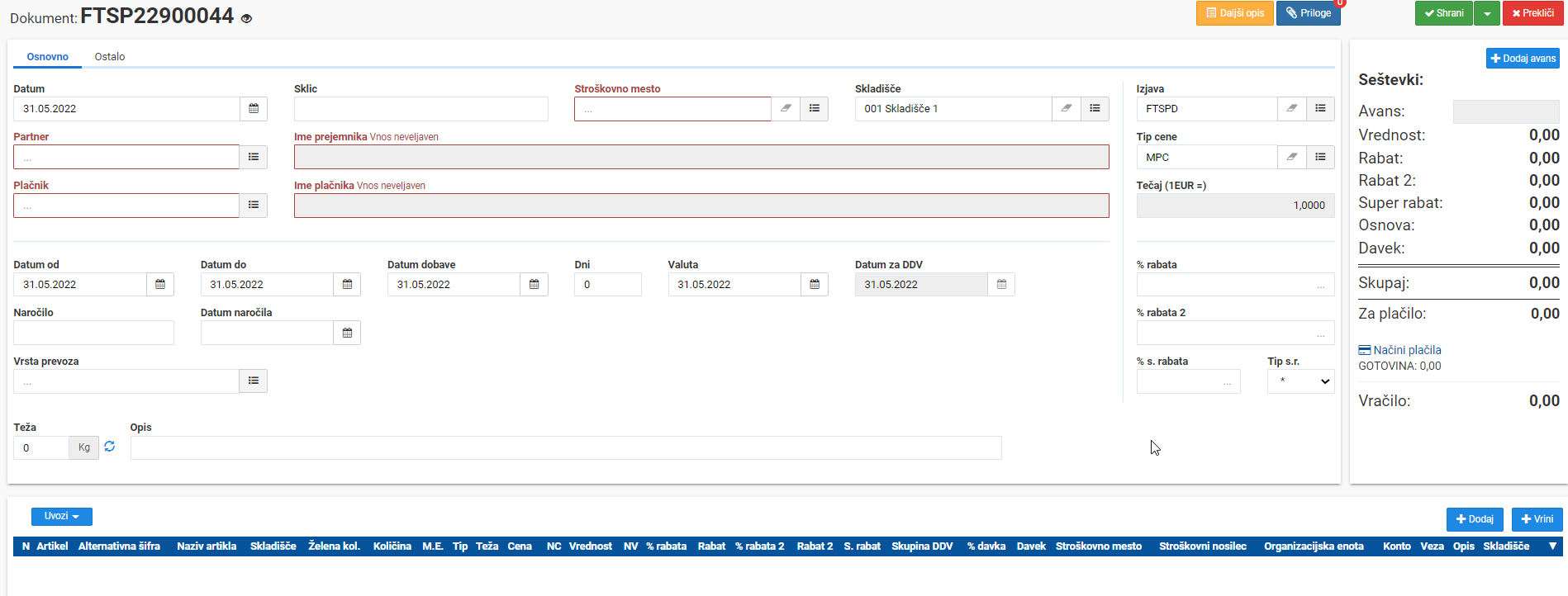Open the Izjava list lookup
The width and height of the screenshot is (1568, 596).
1320,109
